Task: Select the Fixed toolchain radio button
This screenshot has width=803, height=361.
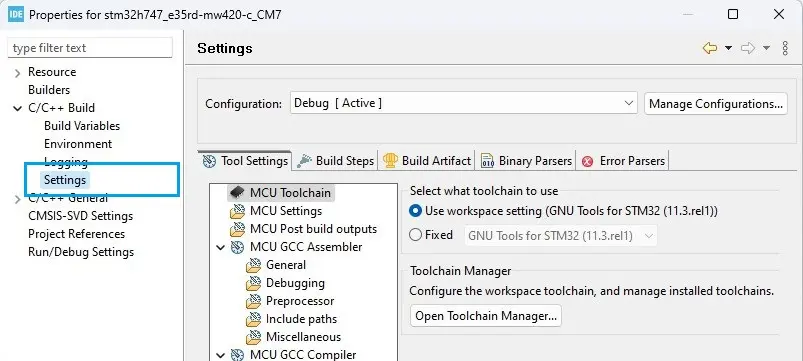Action: coord(415,235)
